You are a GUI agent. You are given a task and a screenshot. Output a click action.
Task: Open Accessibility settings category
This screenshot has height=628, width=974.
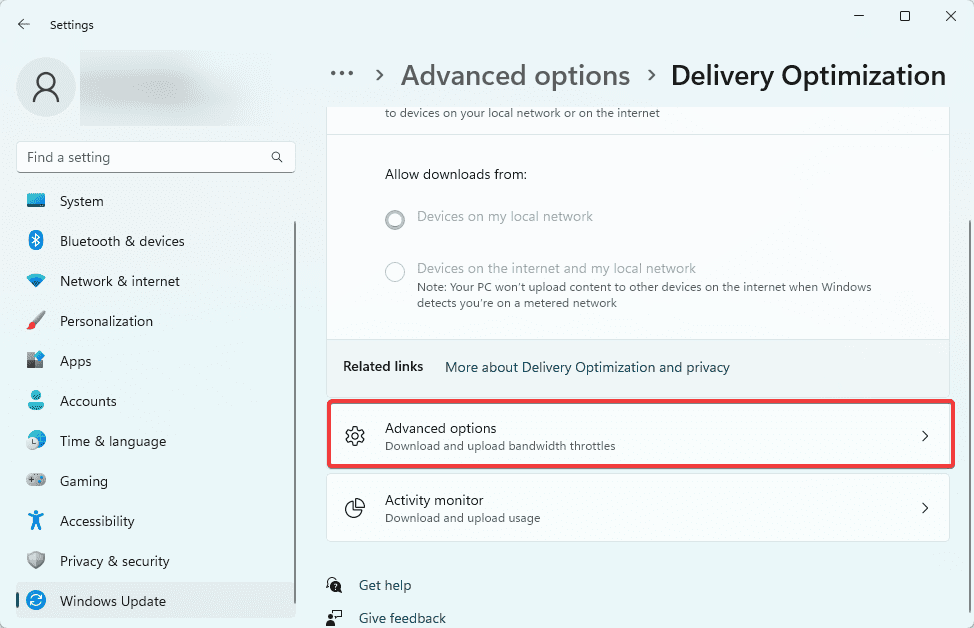pos(155,521)
